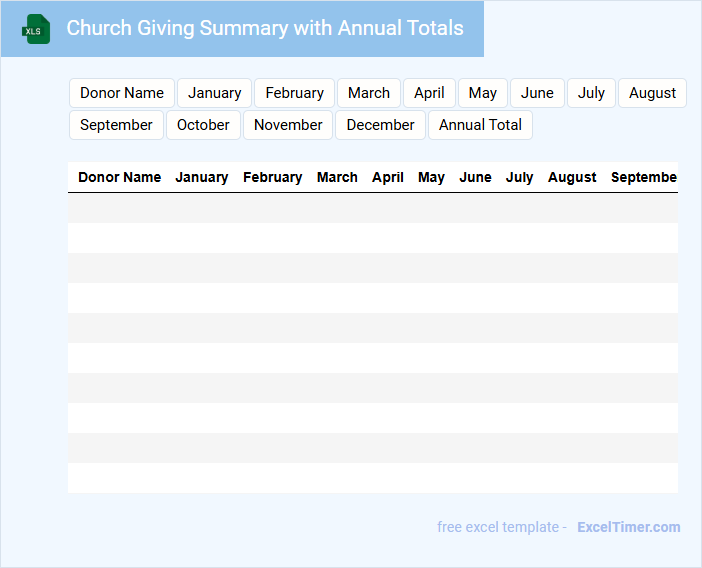
Task: Click the green XLS file icon
Action: [36, 29]
